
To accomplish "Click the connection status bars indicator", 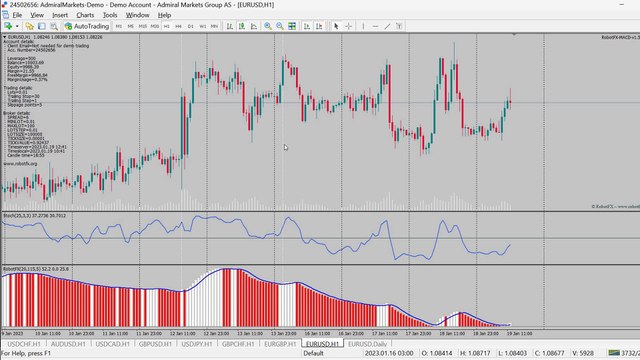I will coord(614,353).
